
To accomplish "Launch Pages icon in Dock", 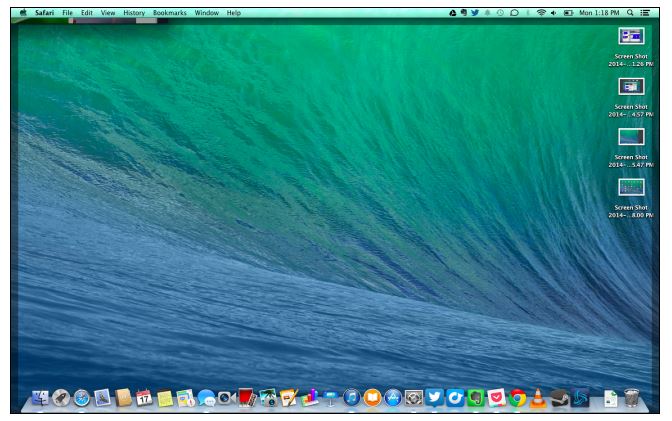I will coord(289,398).
